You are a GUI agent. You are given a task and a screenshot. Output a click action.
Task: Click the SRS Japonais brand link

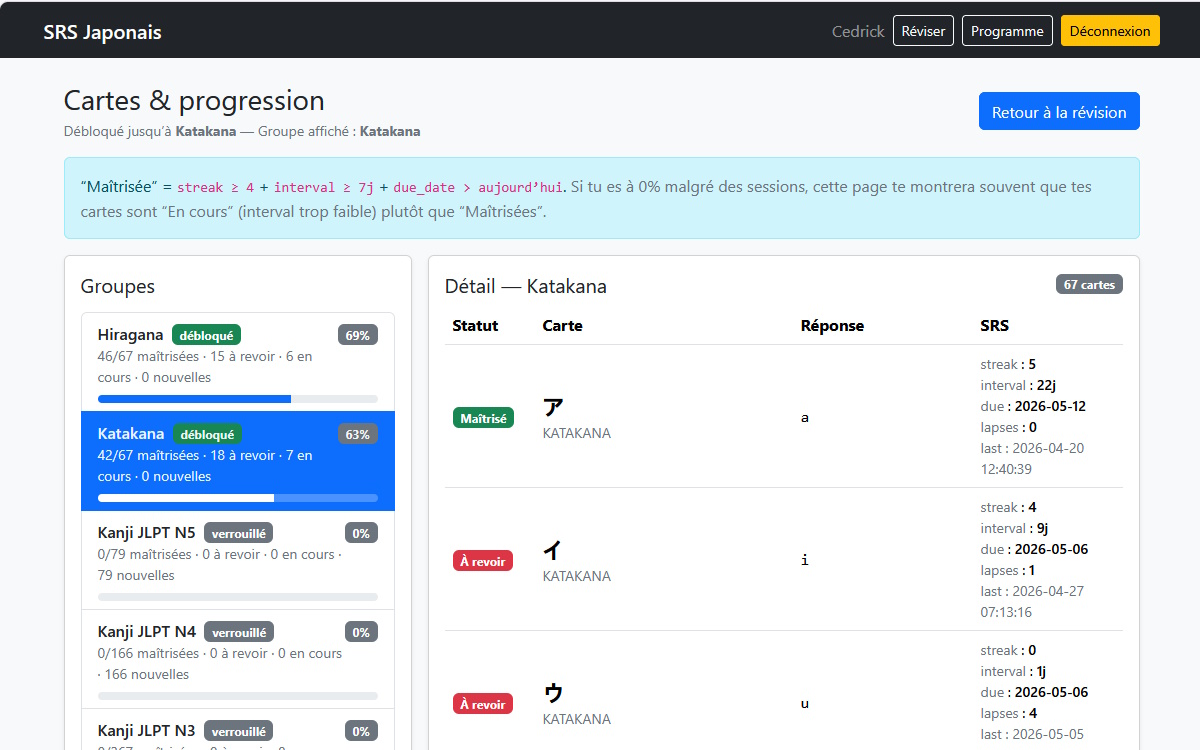[x=102, y=32]
